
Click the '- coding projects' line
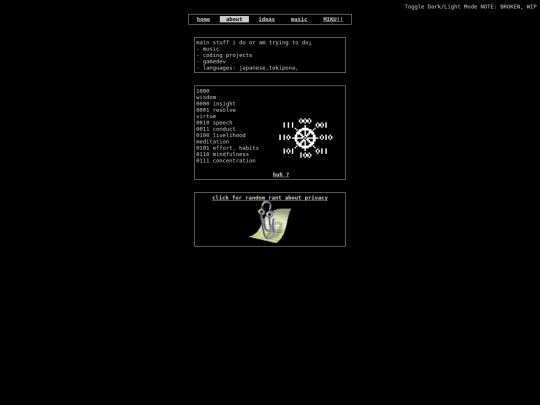pos(224,55)
